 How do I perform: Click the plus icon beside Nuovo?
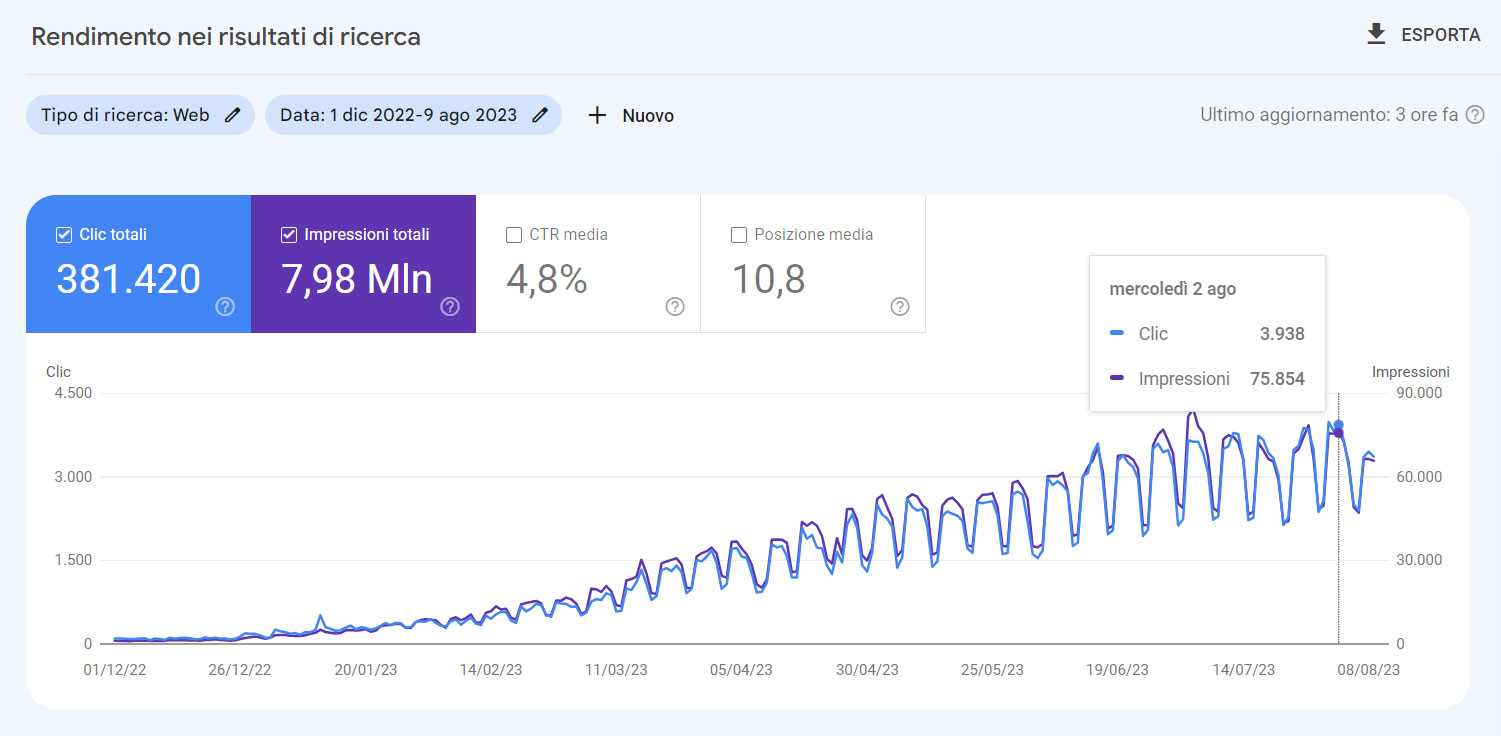(597, 115)
